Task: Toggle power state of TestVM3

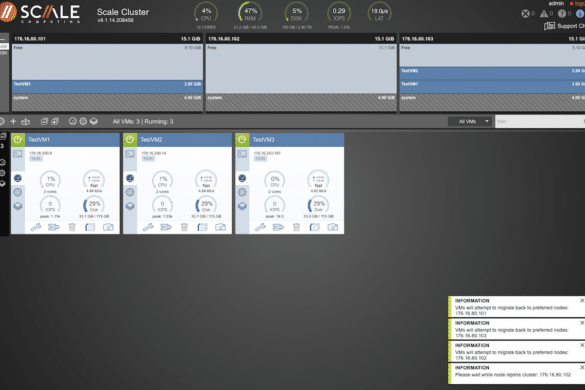Action: tap(242, 140)
